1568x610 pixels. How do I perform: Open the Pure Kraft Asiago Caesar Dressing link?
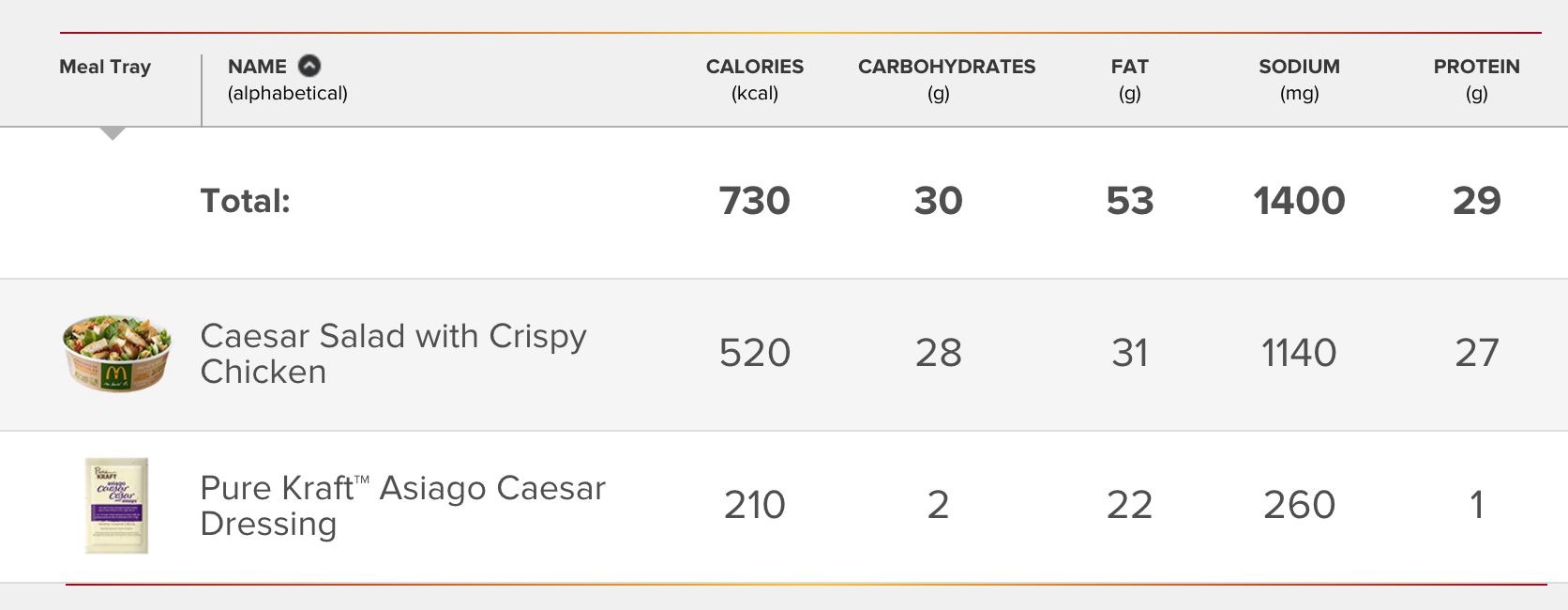pyautogui.click(x=403, y=506)
